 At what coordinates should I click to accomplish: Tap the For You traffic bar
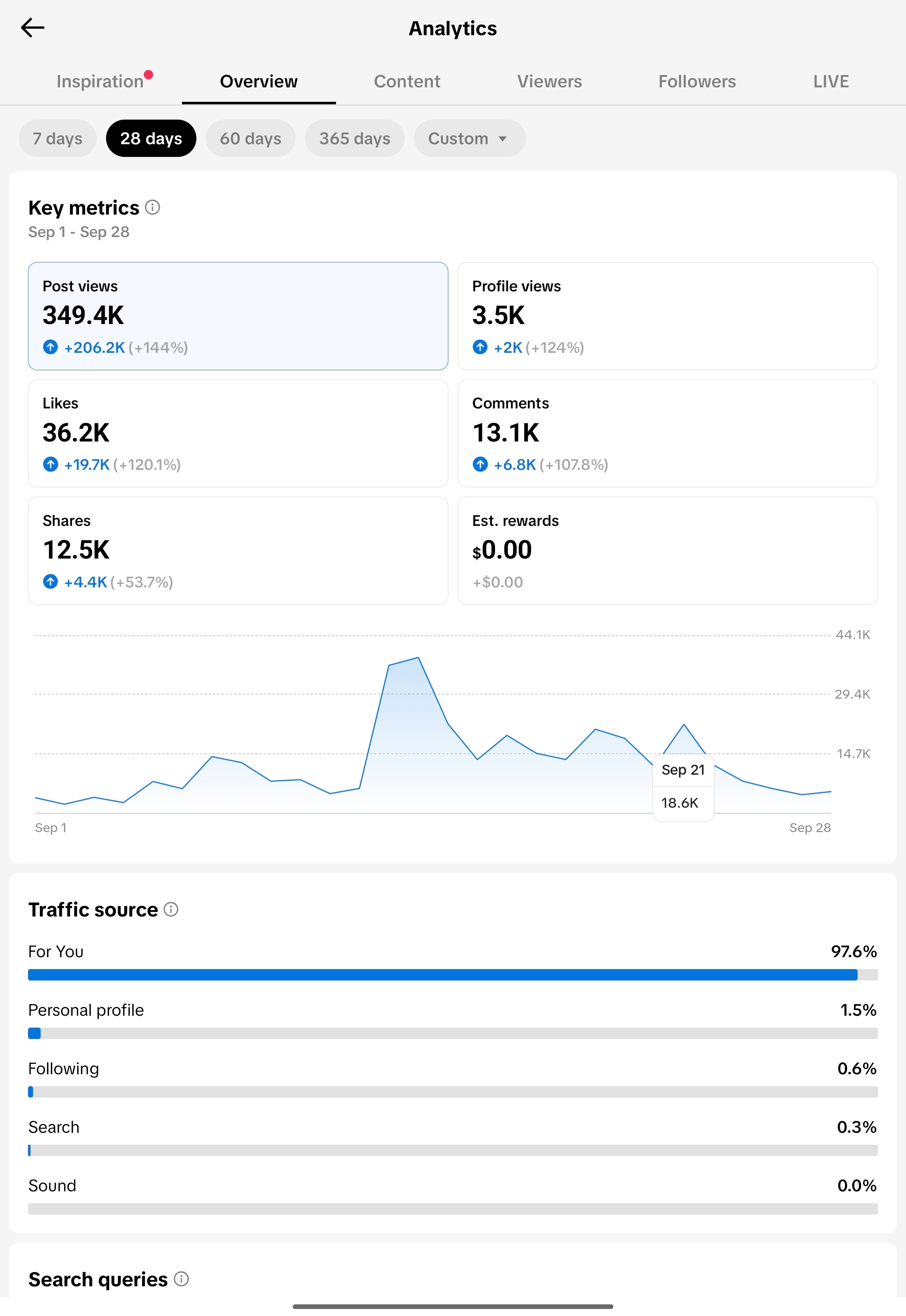click(x=453, y=974)
